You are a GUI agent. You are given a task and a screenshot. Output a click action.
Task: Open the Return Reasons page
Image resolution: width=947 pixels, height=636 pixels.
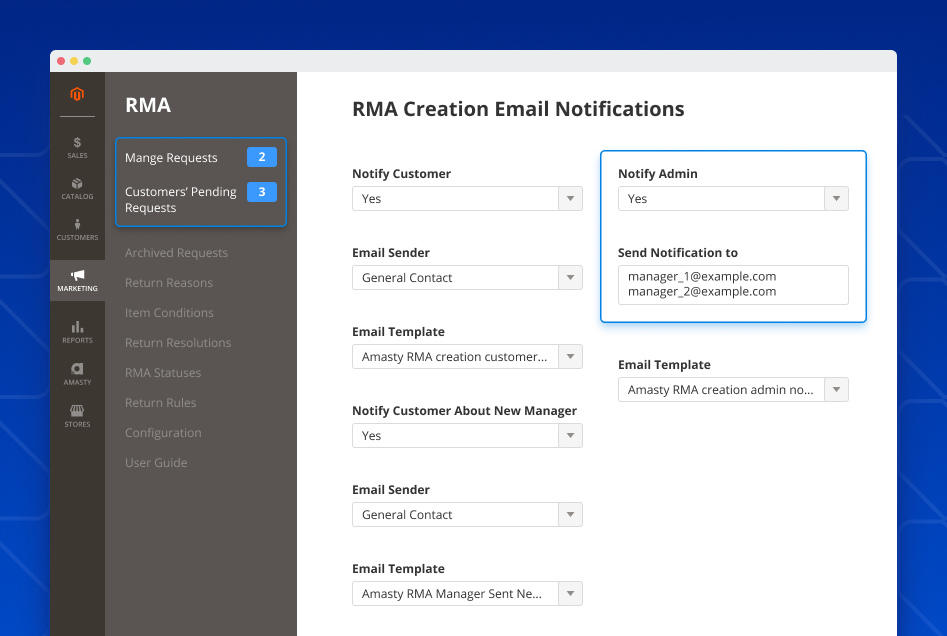point(167,282)
